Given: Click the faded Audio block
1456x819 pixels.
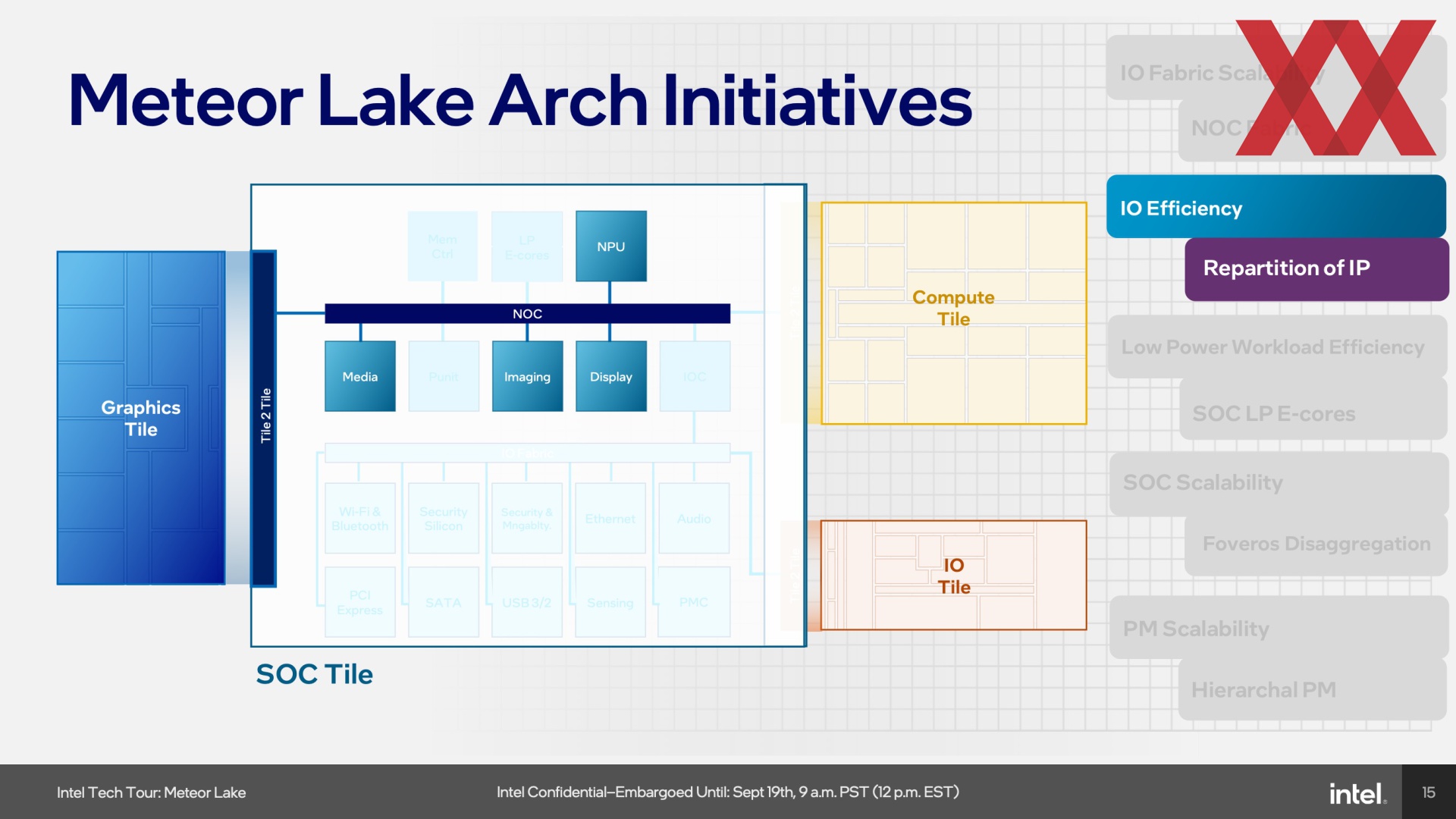Looking at the screenshot, I should point(694,519).
